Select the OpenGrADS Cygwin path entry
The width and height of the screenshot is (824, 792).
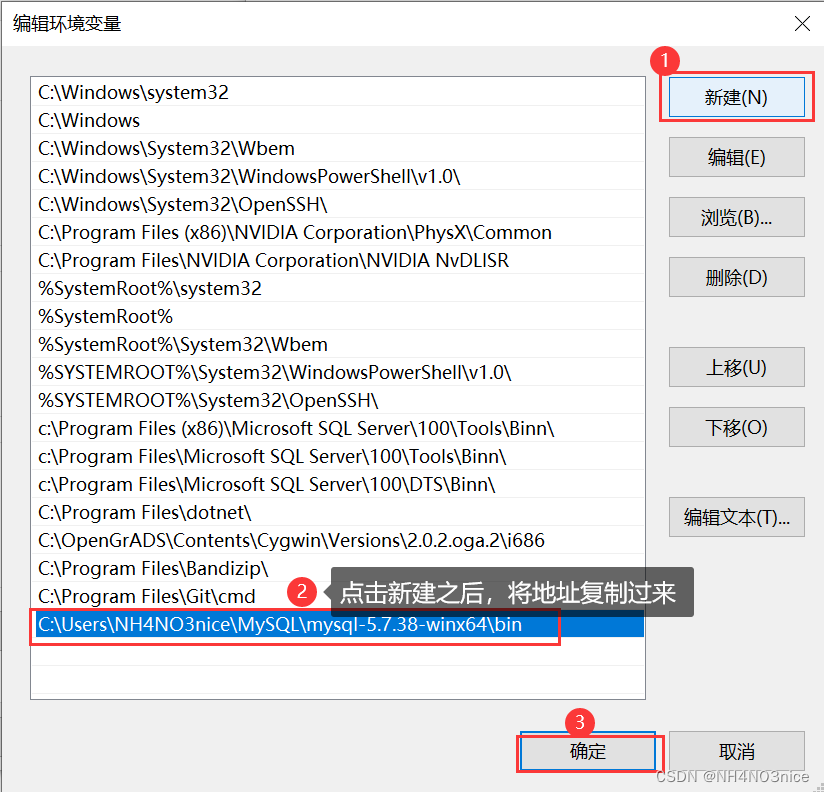point(338,540)
